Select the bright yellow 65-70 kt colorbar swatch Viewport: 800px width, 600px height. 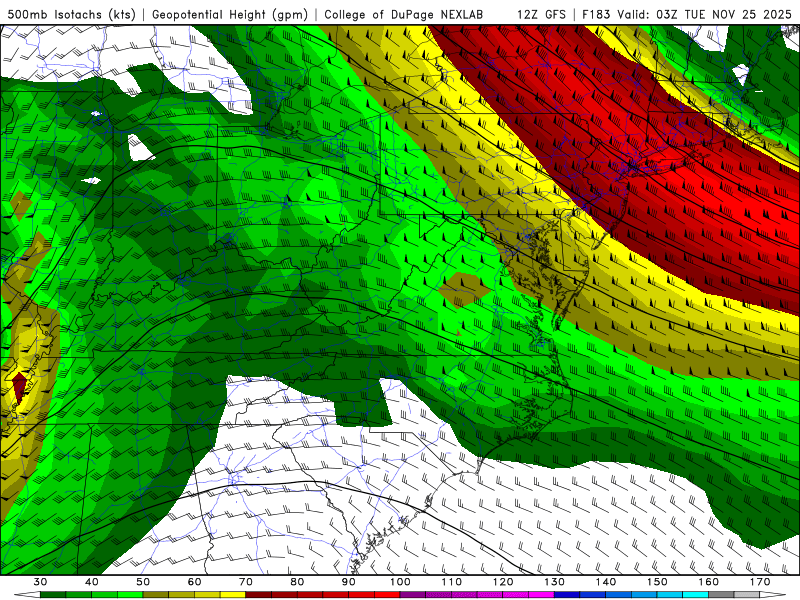(x=233, y=595)
